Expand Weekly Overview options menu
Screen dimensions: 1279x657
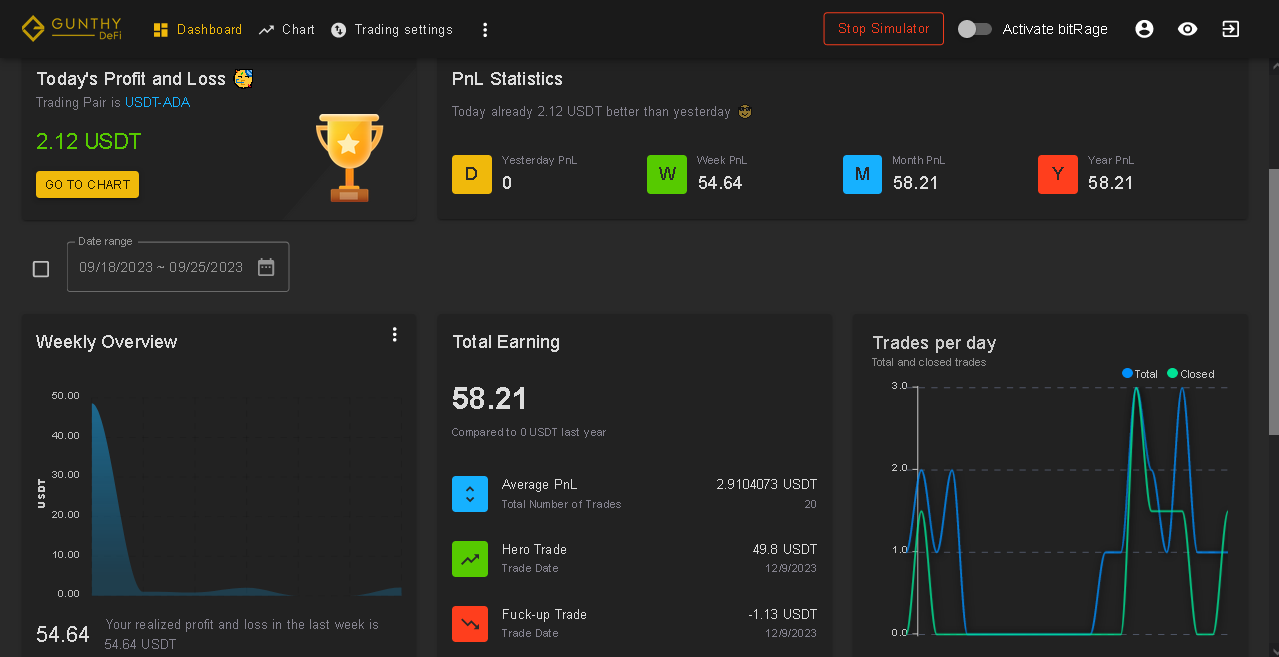[x=395, y=334]
